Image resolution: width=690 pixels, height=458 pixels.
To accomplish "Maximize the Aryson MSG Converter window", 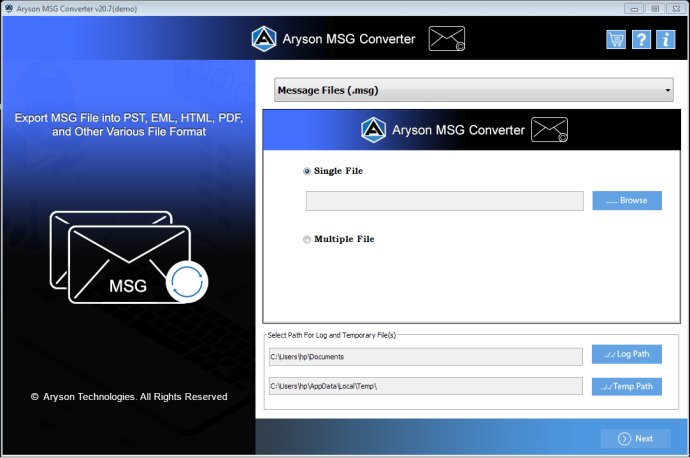I will click(x=655, y=8).
